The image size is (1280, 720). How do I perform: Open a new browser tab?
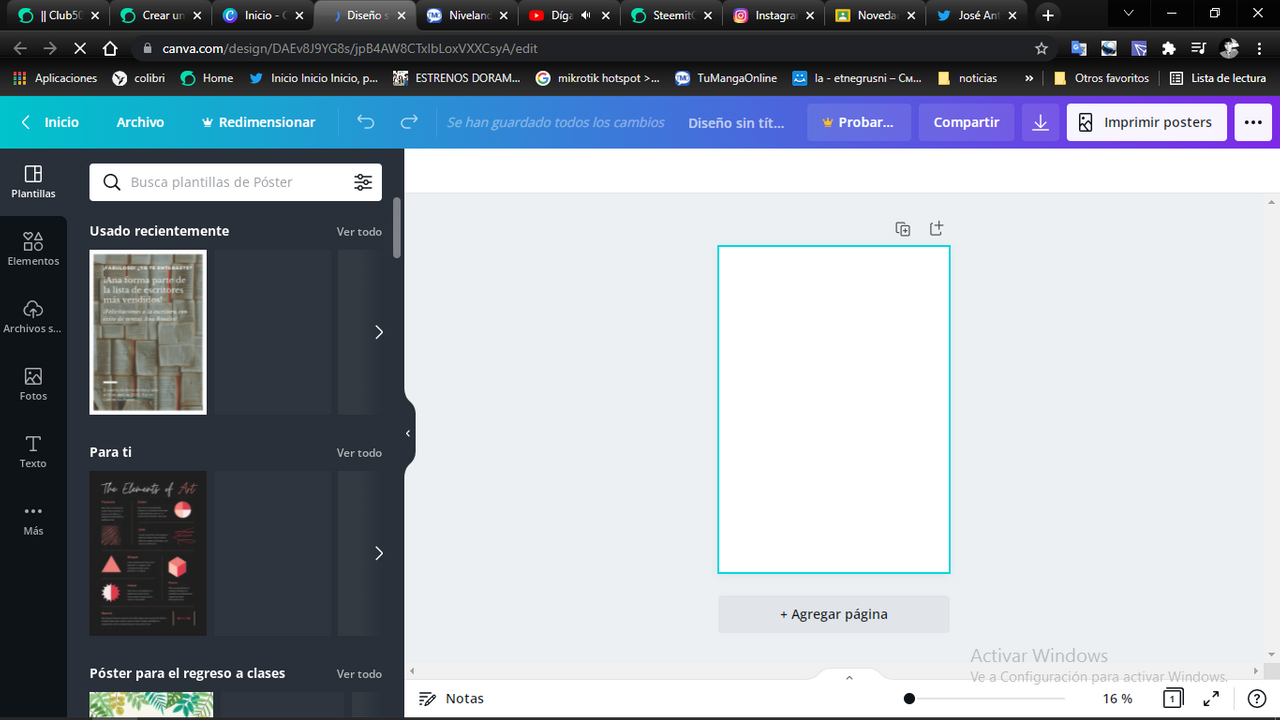point(1048,15)
